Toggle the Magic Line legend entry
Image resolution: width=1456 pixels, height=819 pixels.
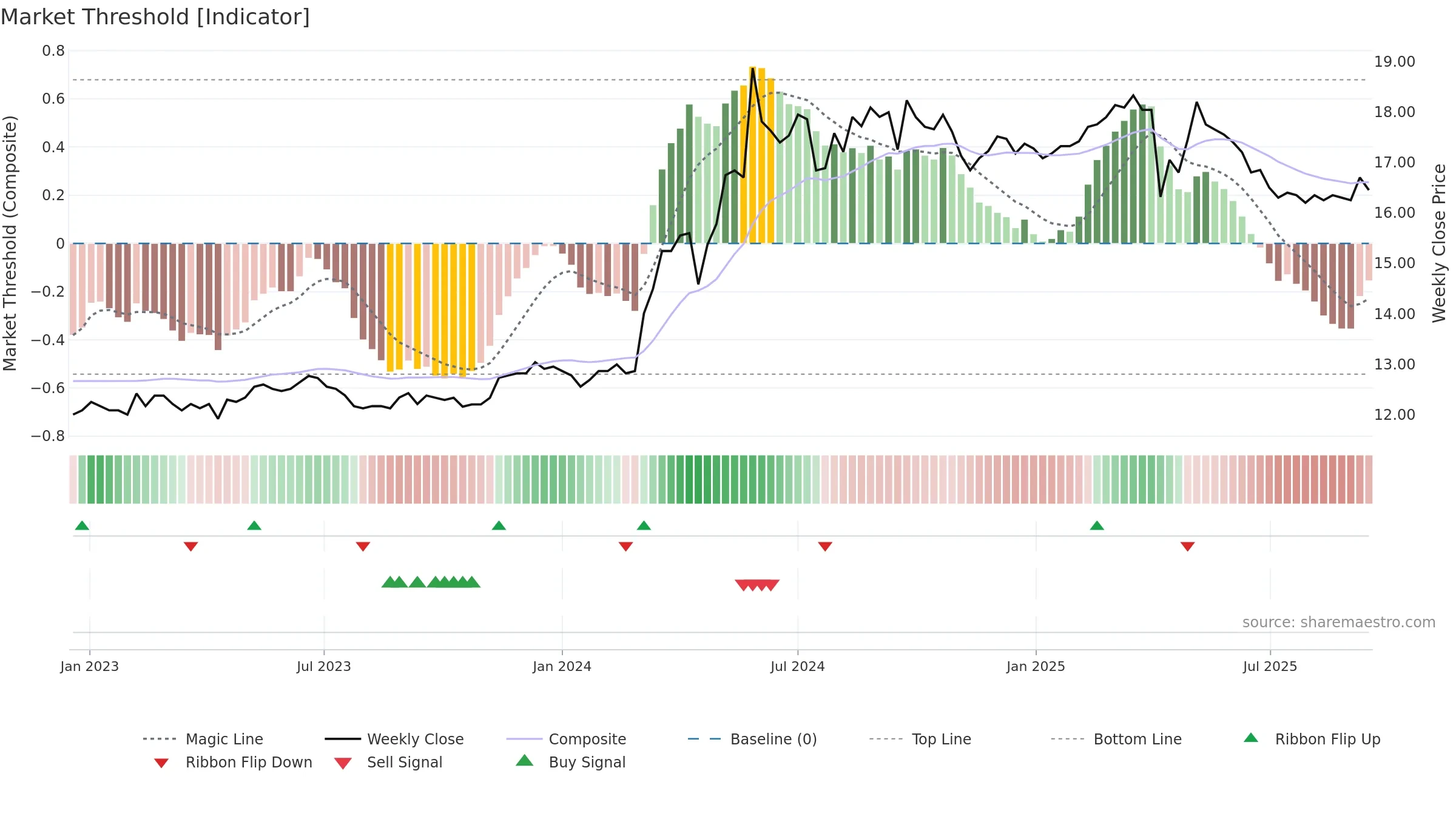203,739
